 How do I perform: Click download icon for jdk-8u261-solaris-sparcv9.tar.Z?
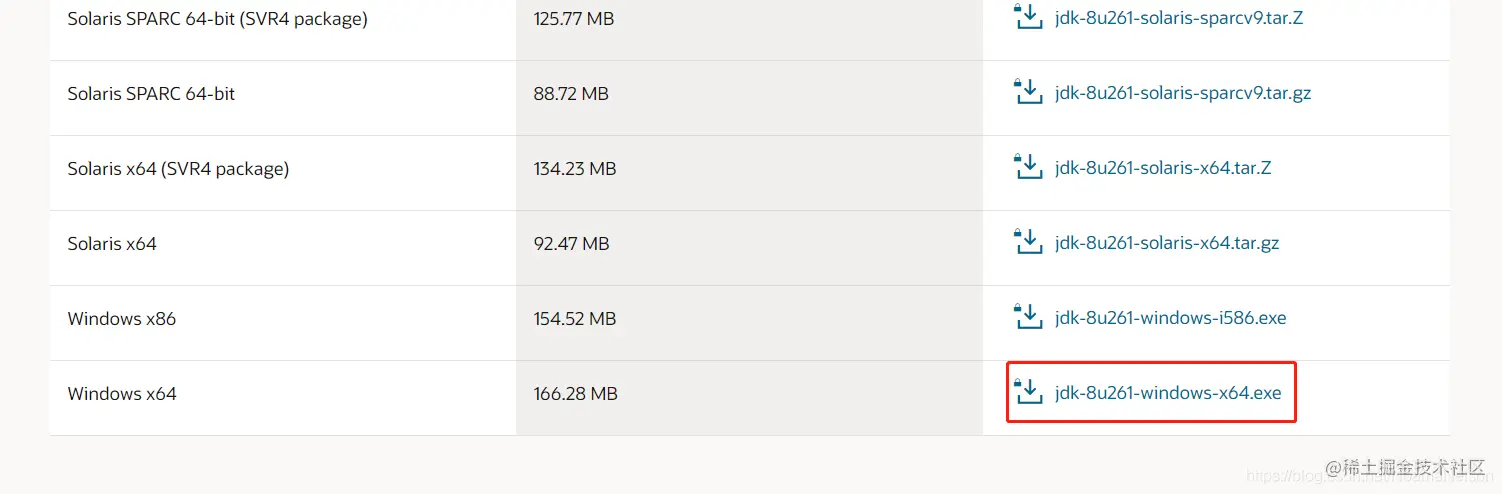click(1028, 16)
